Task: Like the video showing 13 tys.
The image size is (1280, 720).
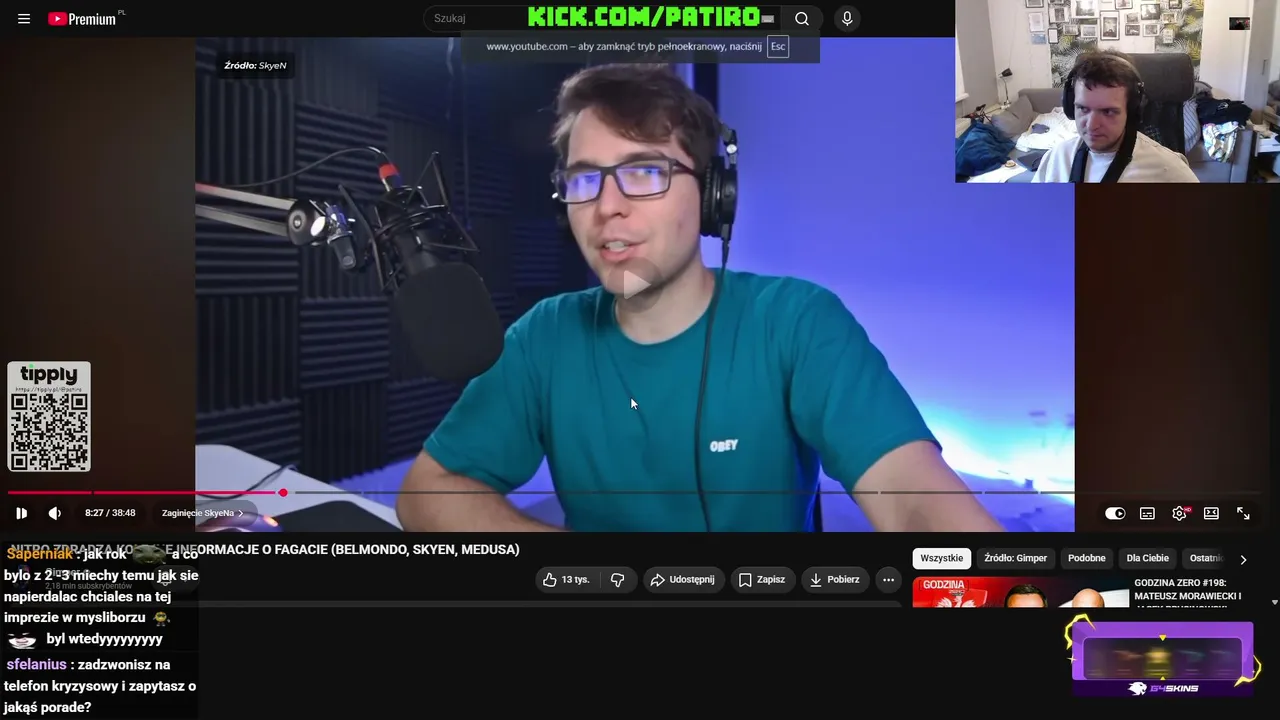Action: point(566,580)
